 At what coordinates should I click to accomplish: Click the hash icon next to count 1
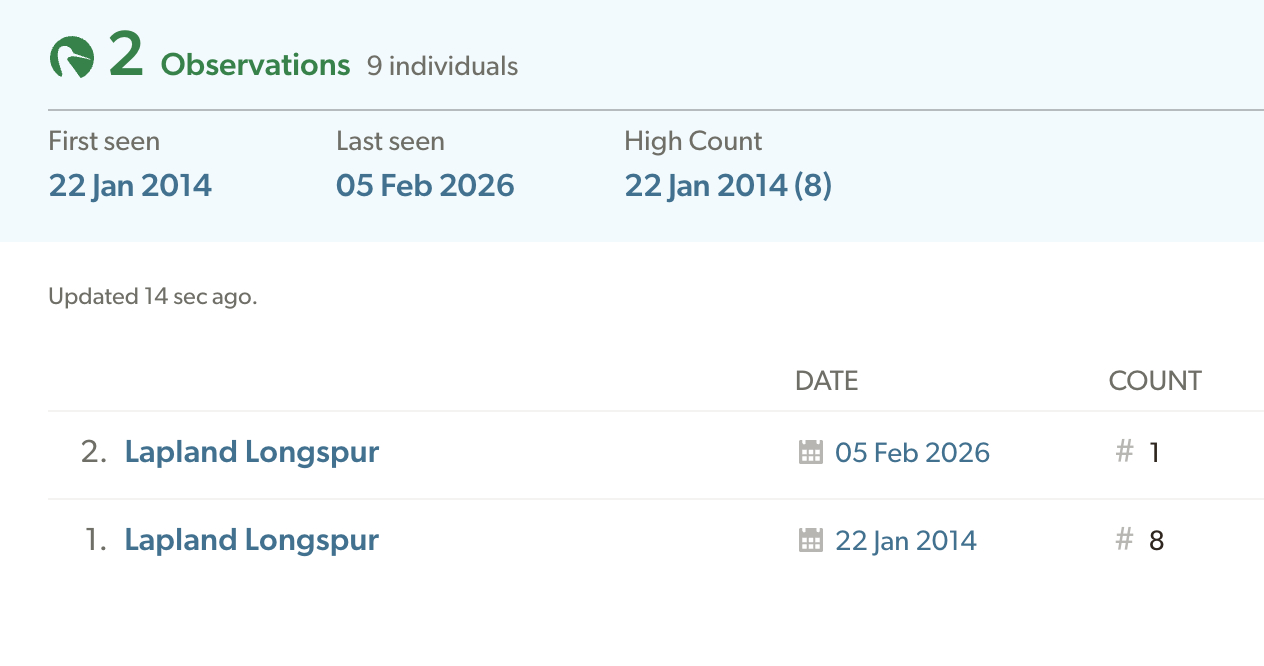[x=1124, y=453]
